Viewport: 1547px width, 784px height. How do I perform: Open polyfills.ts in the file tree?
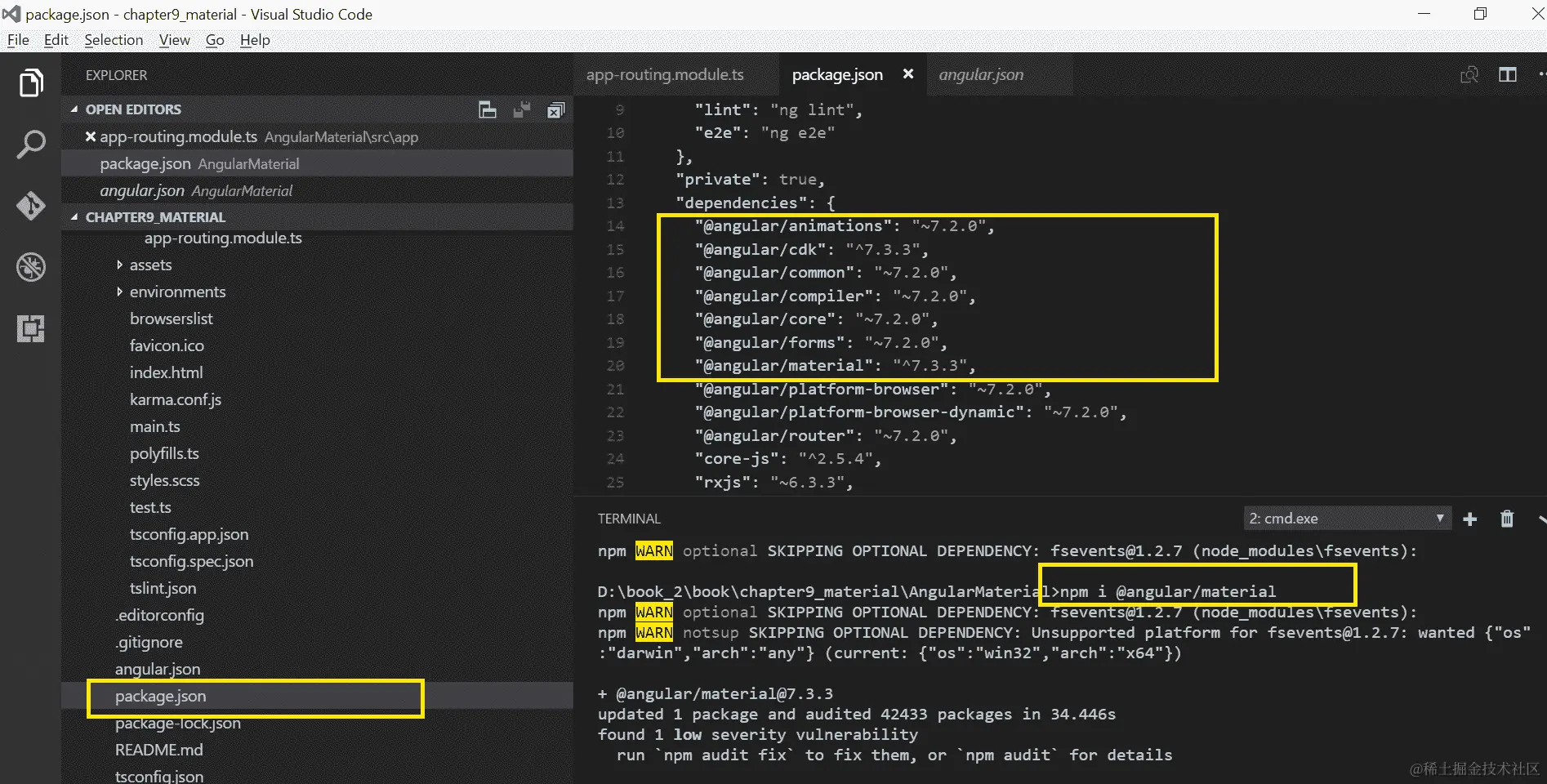tap(164, 453)
